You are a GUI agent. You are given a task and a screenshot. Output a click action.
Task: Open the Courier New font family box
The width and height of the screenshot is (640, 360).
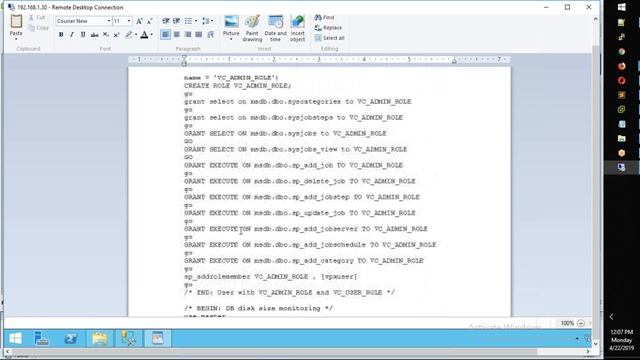83,21
